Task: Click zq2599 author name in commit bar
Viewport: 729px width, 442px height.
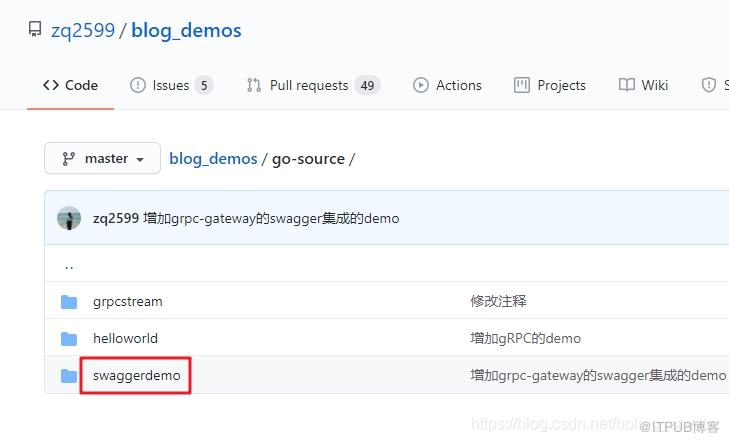Action: pos(116,218)
